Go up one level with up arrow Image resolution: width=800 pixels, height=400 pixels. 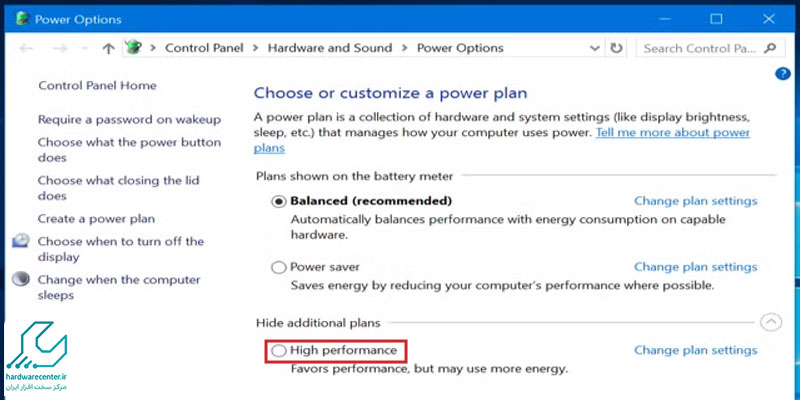point(108,48)
